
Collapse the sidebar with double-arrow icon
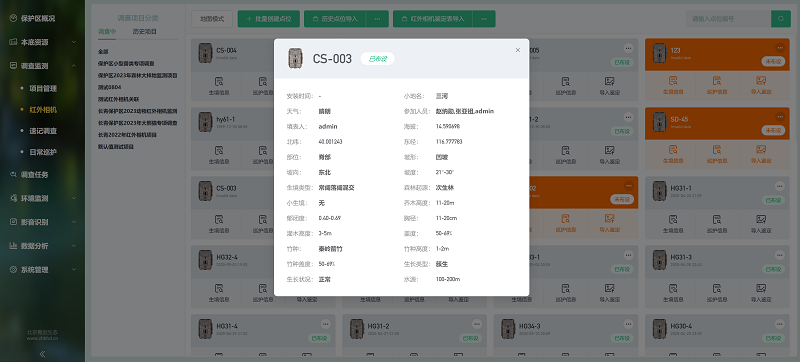(x=42, y=353)
